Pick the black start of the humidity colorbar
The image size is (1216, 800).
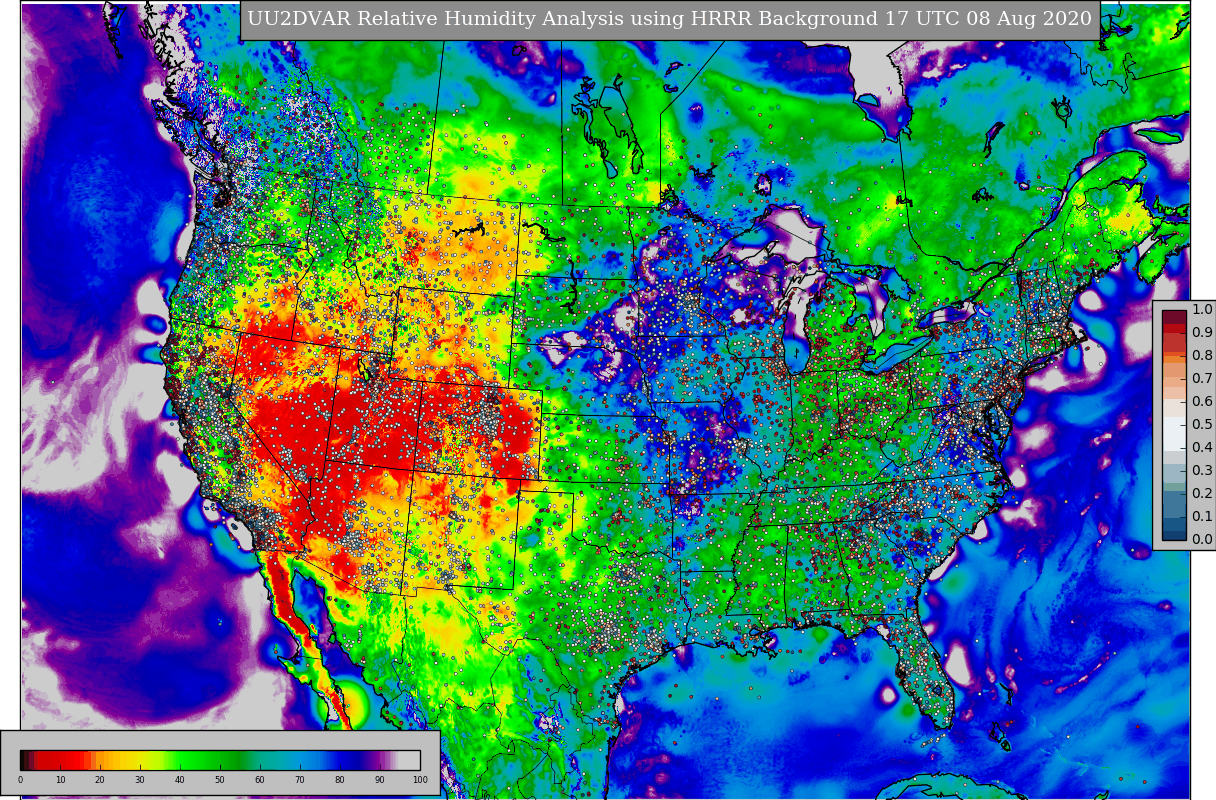coord(23,760)
